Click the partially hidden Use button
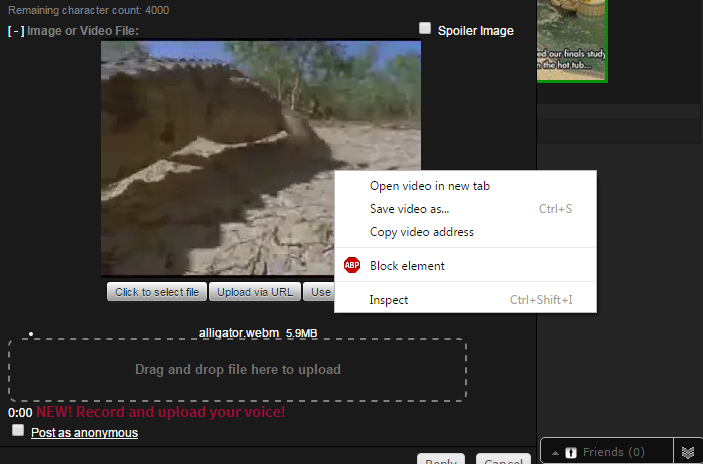This screenshot has height=464, width=703. click(x=319, y=292)
